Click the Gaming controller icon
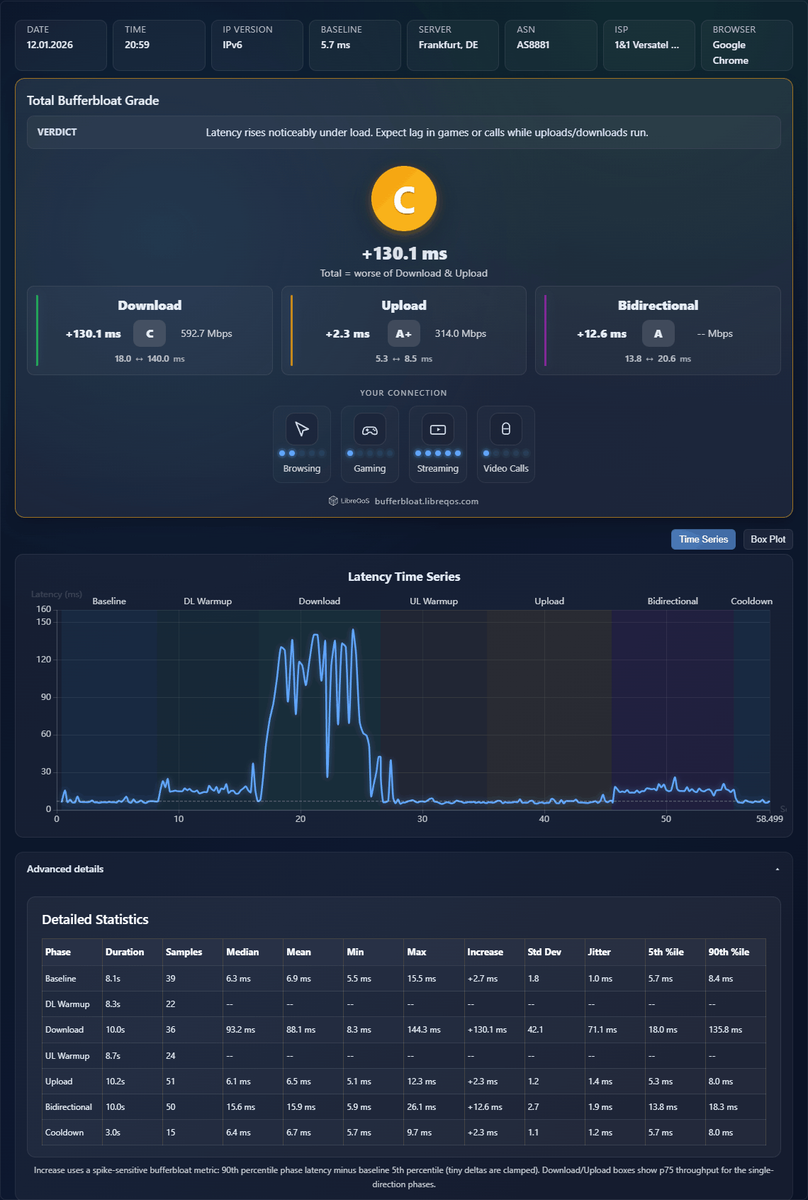 pos(370,429)
